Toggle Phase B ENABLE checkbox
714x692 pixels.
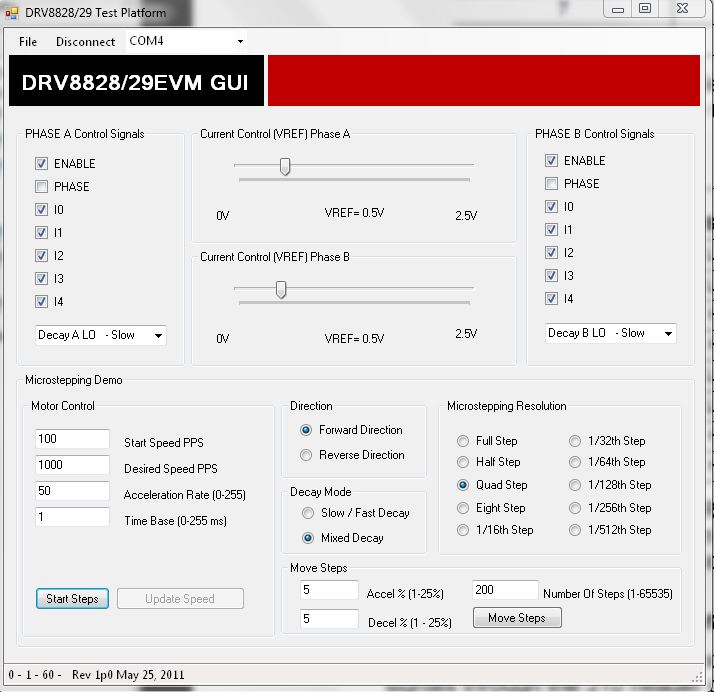click(x=551, y=161)
